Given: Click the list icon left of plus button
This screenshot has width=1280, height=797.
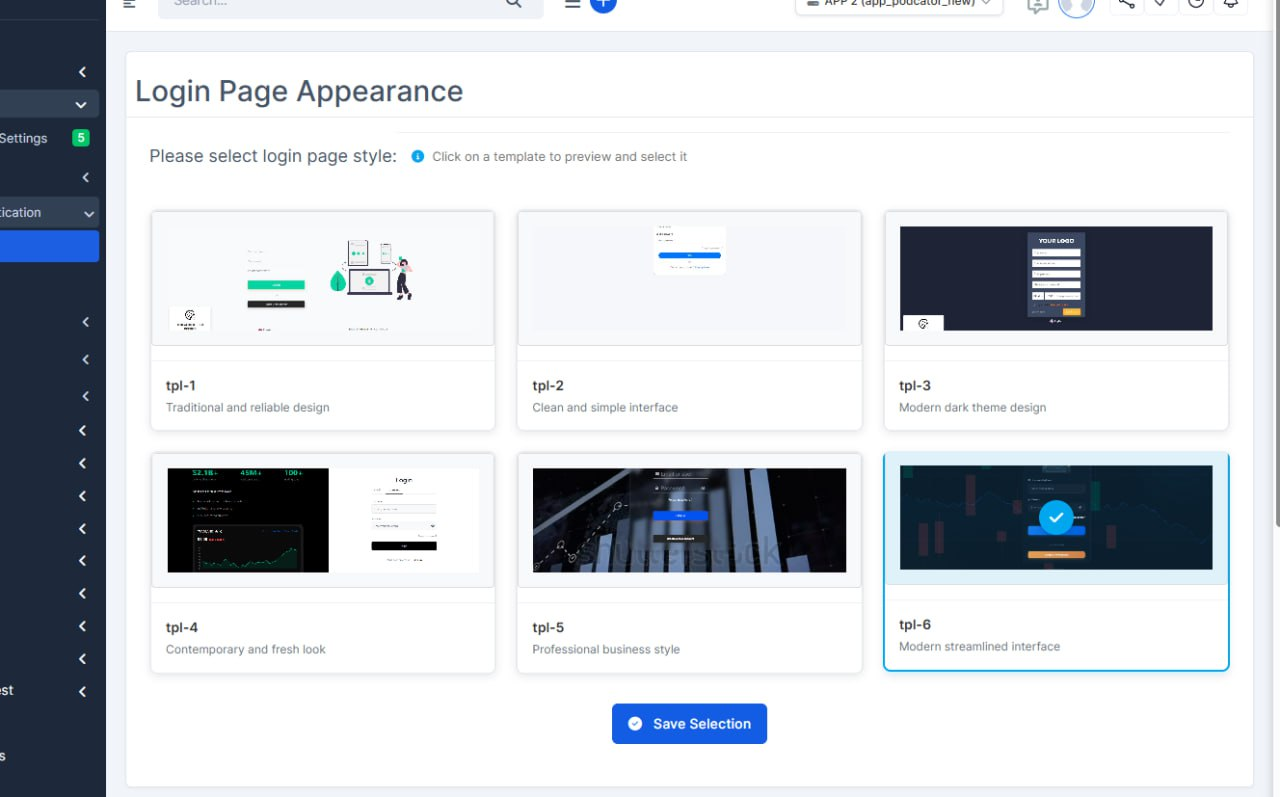Looking at the screenshot, I should coord(572,4).
